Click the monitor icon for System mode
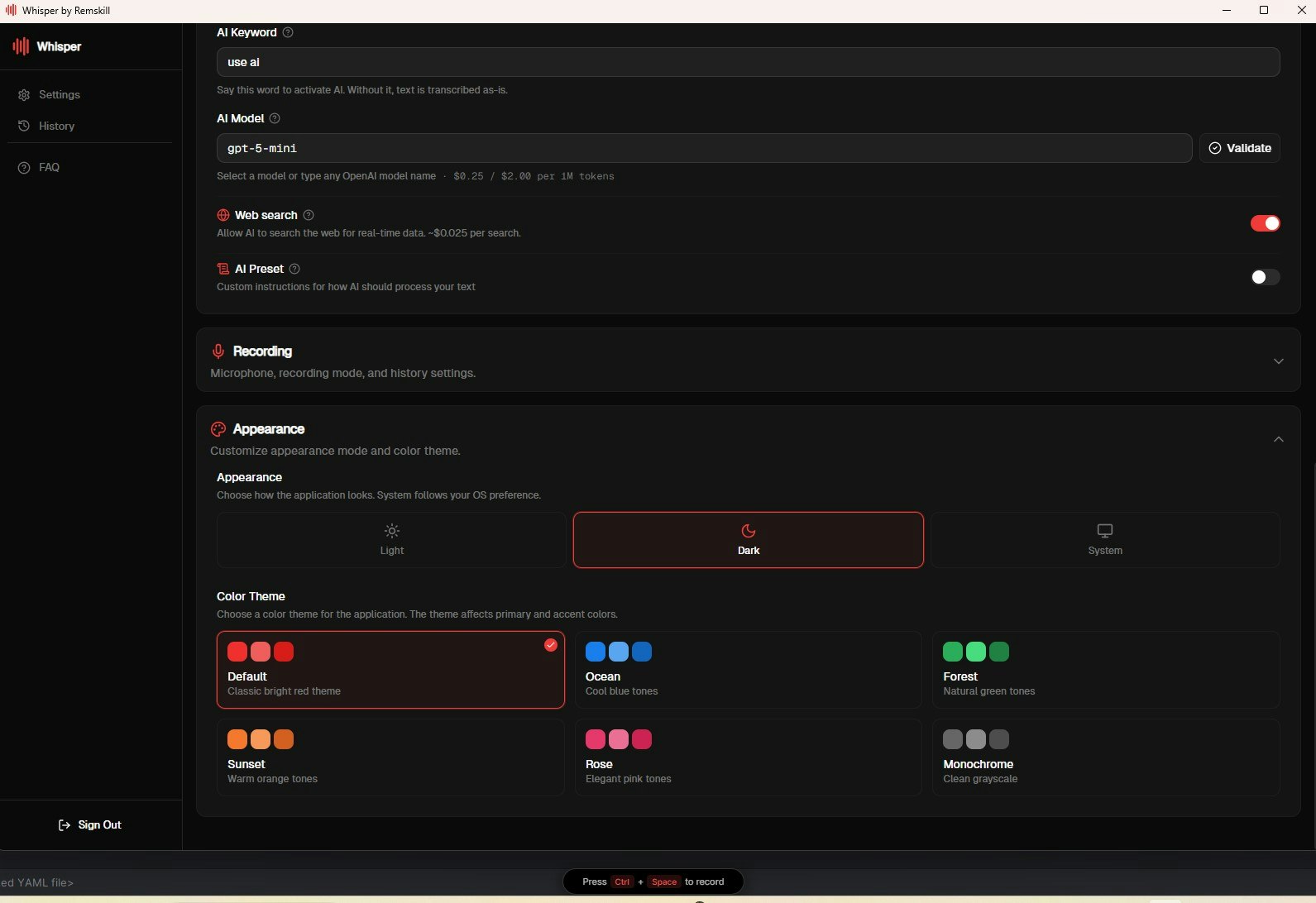Screen dimensions: 1316x903 pos(1105,531)
